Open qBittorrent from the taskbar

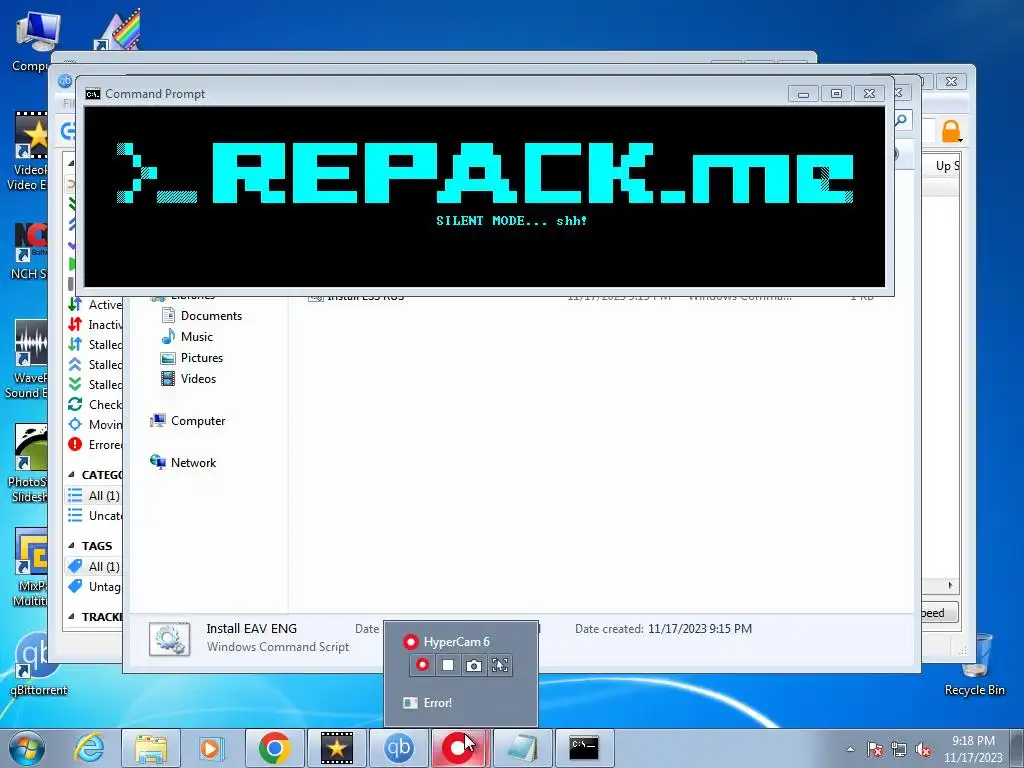pyautogui.click(x=399, y=748)
